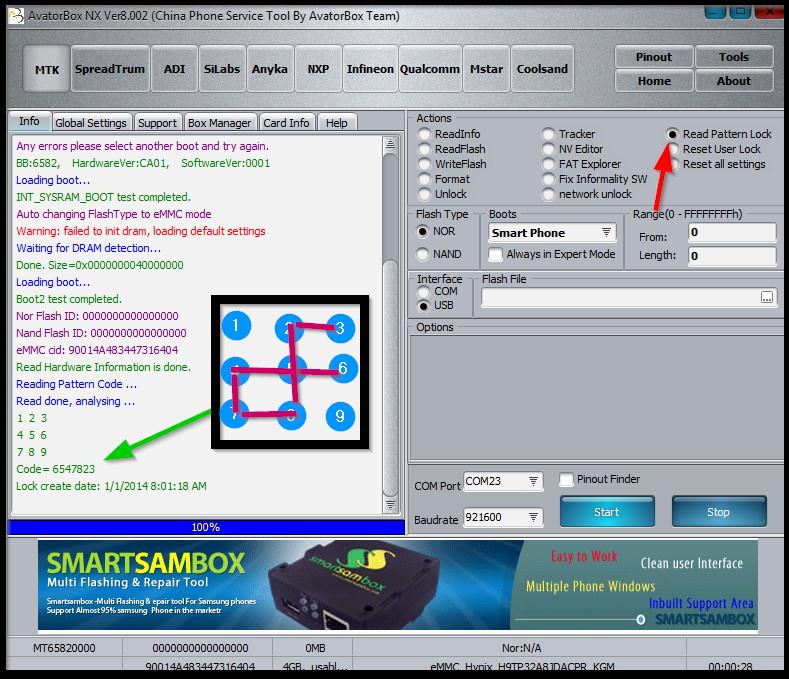Select the Anyka platform

270,69
